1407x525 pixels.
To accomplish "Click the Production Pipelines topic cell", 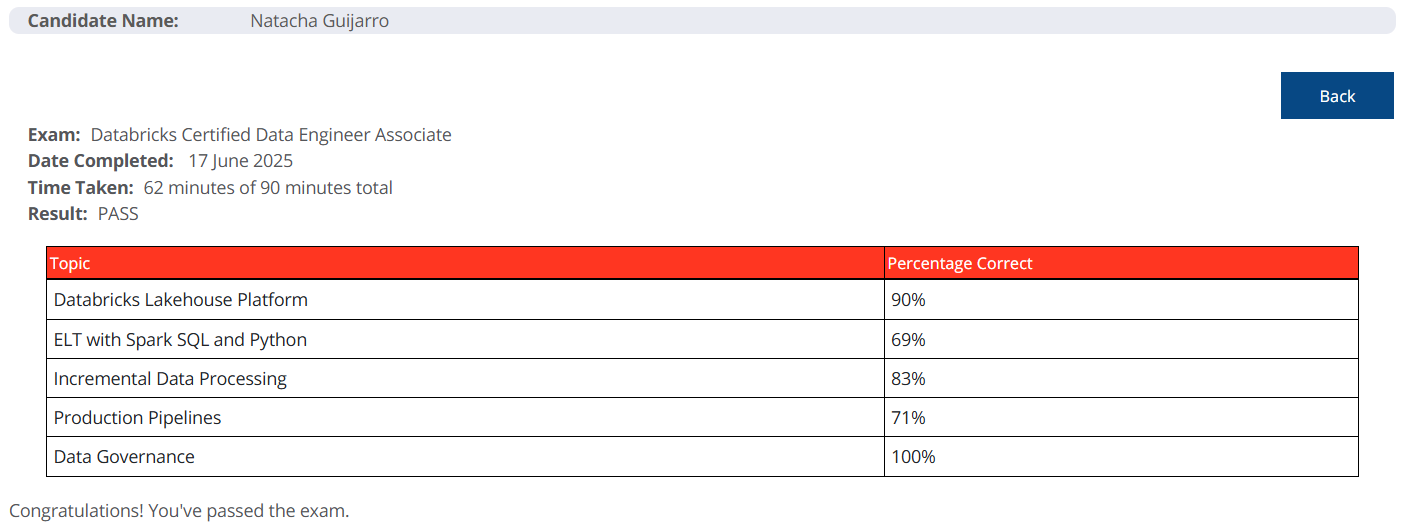I will [465, 418].
